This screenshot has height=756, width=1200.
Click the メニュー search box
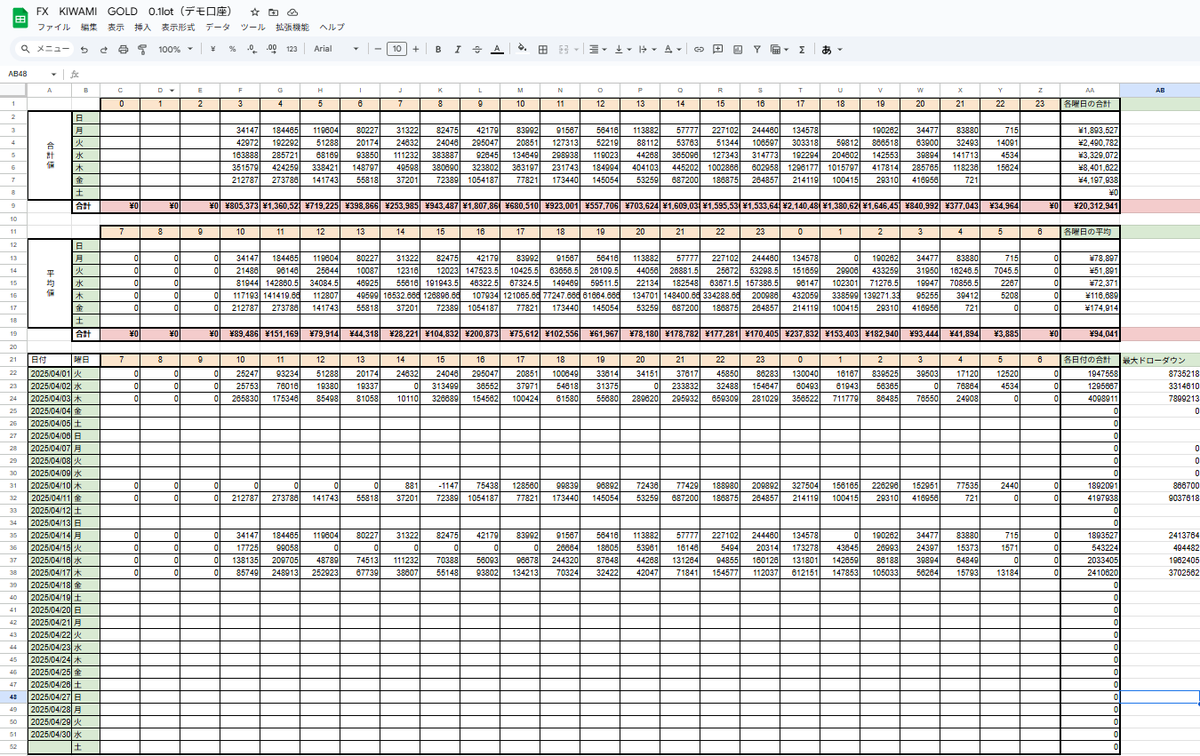point(45,48)
